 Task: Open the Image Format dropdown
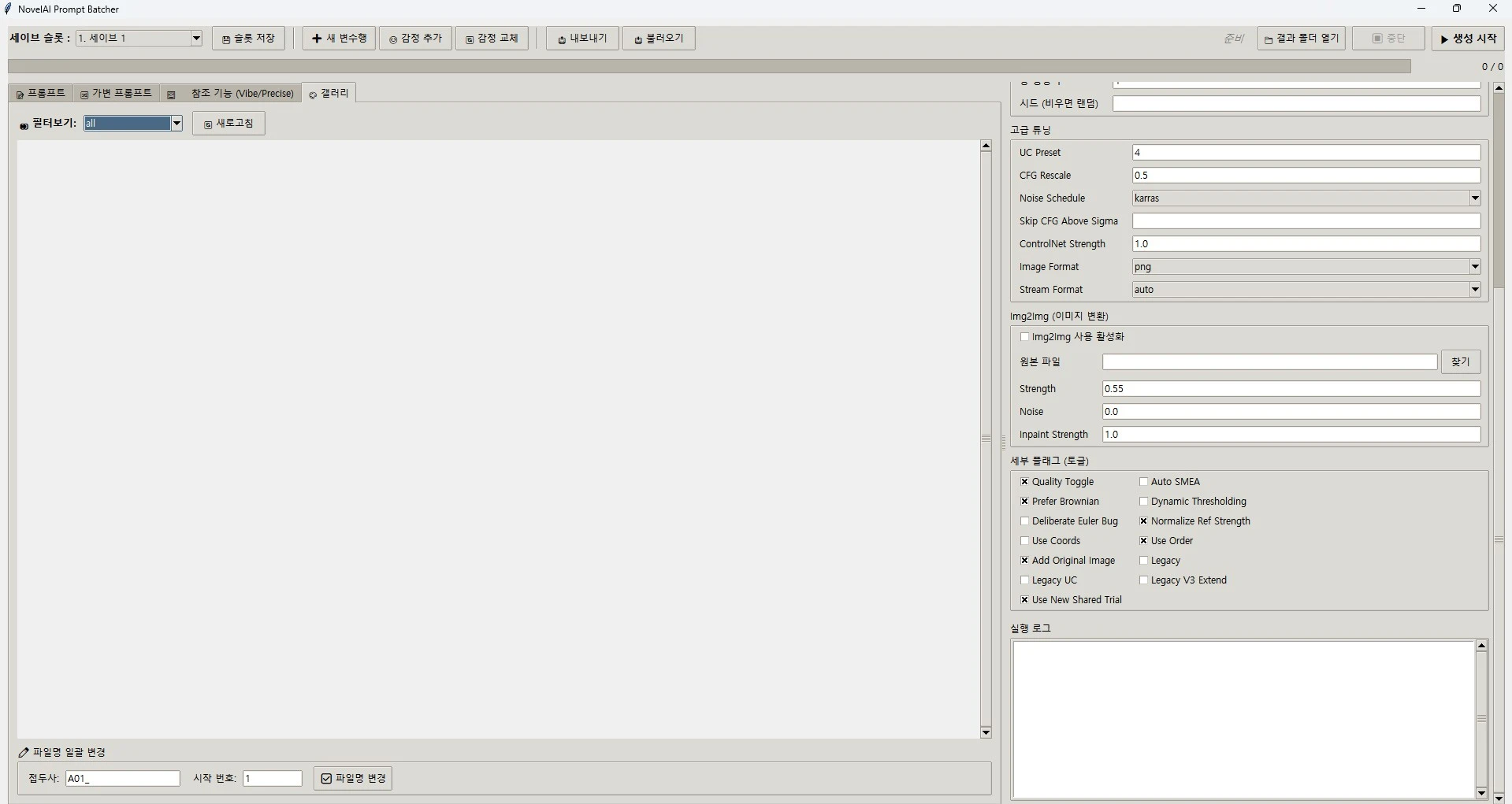tap(1474, 267)
